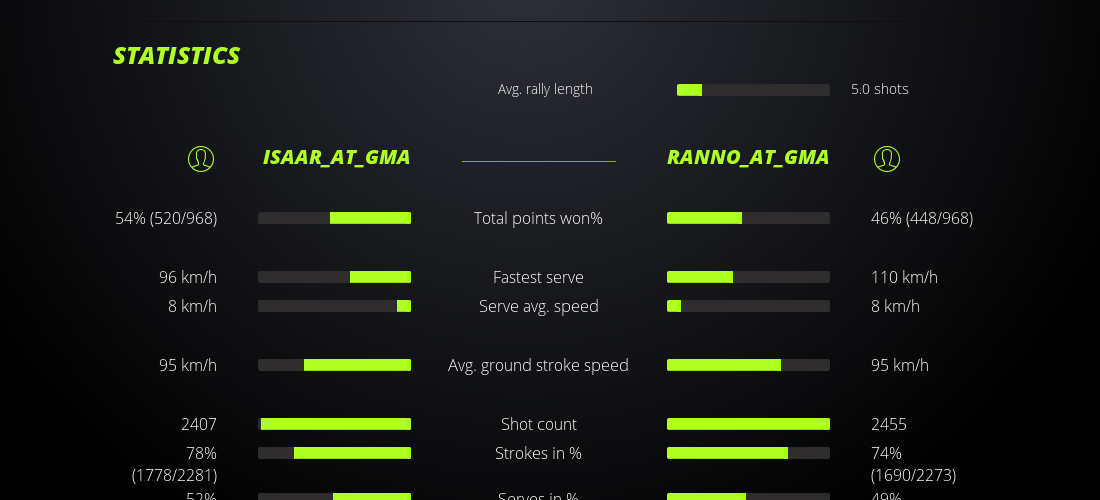Click ISAAR's Total points won bar
The image size is (1100, 500).
pos(334,218)
